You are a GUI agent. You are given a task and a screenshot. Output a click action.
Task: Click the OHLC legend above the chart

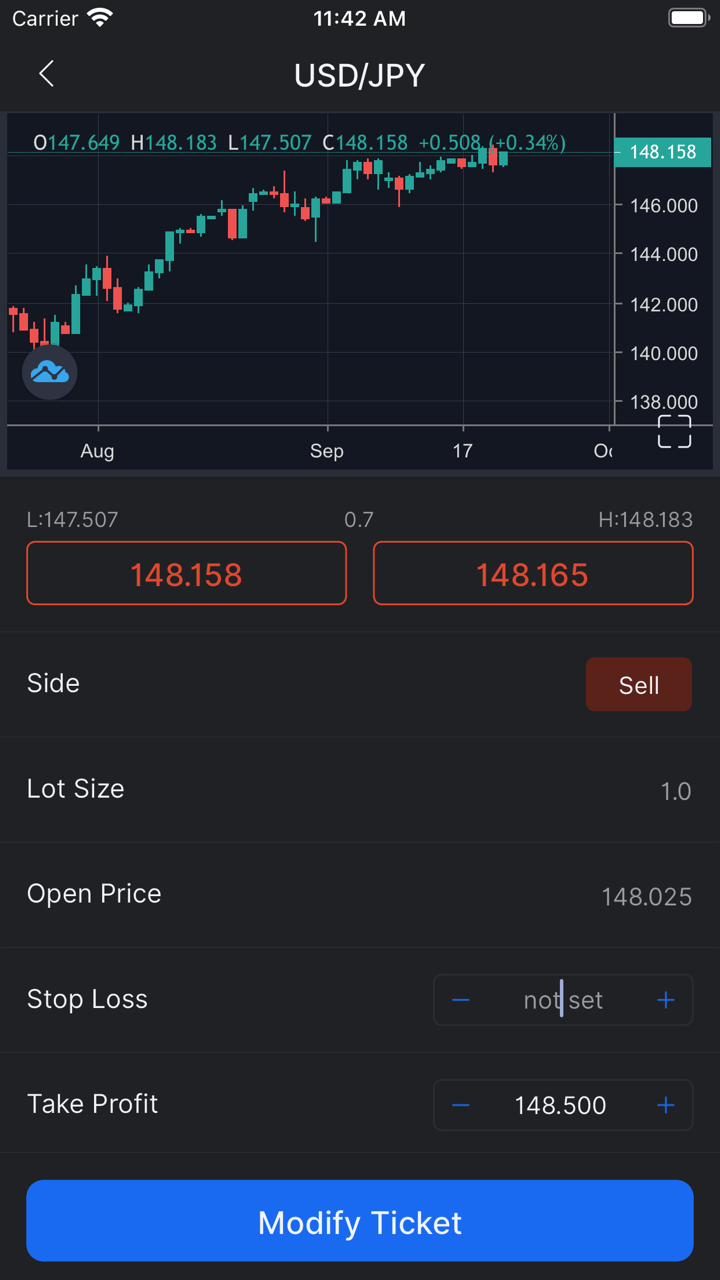click(x=300, y=143)
